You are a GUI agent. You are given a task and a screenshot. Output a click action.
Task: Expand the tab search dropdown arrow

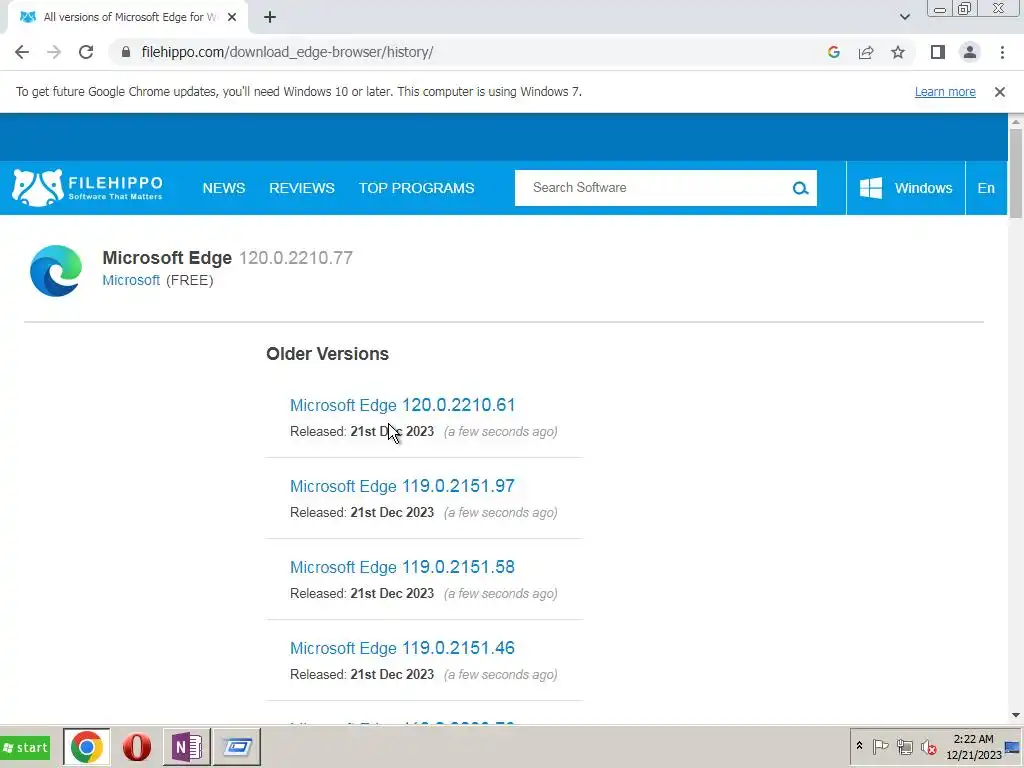(904, 17)
